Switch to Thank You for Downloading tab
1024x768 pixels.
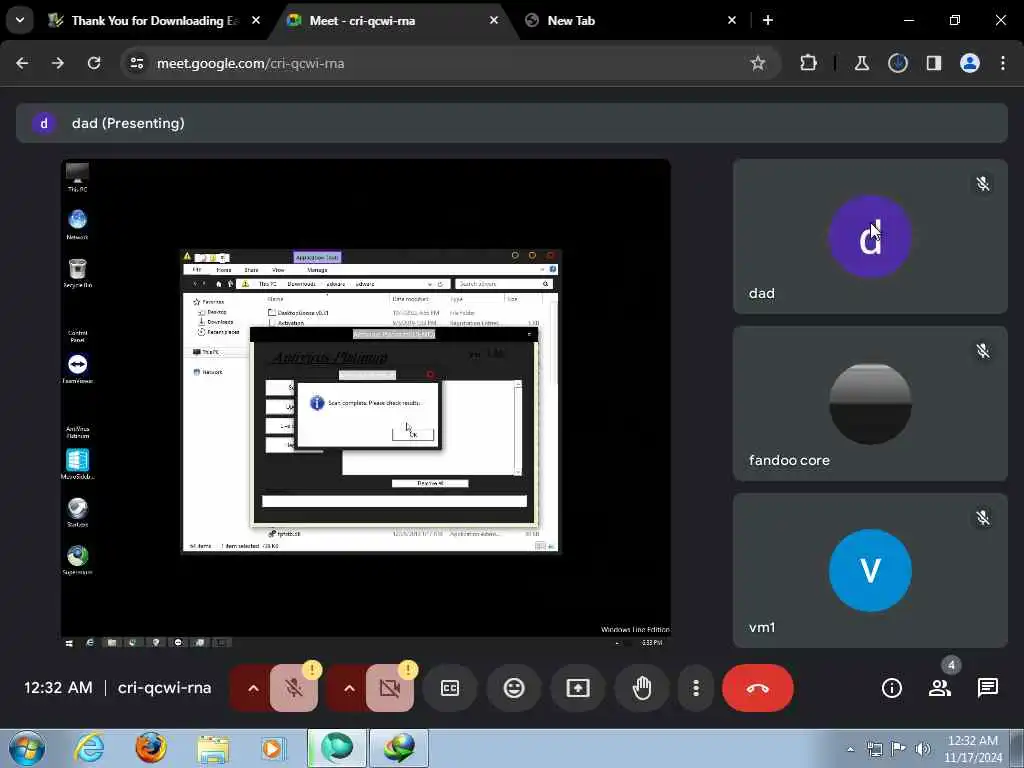tap(154, 20)
